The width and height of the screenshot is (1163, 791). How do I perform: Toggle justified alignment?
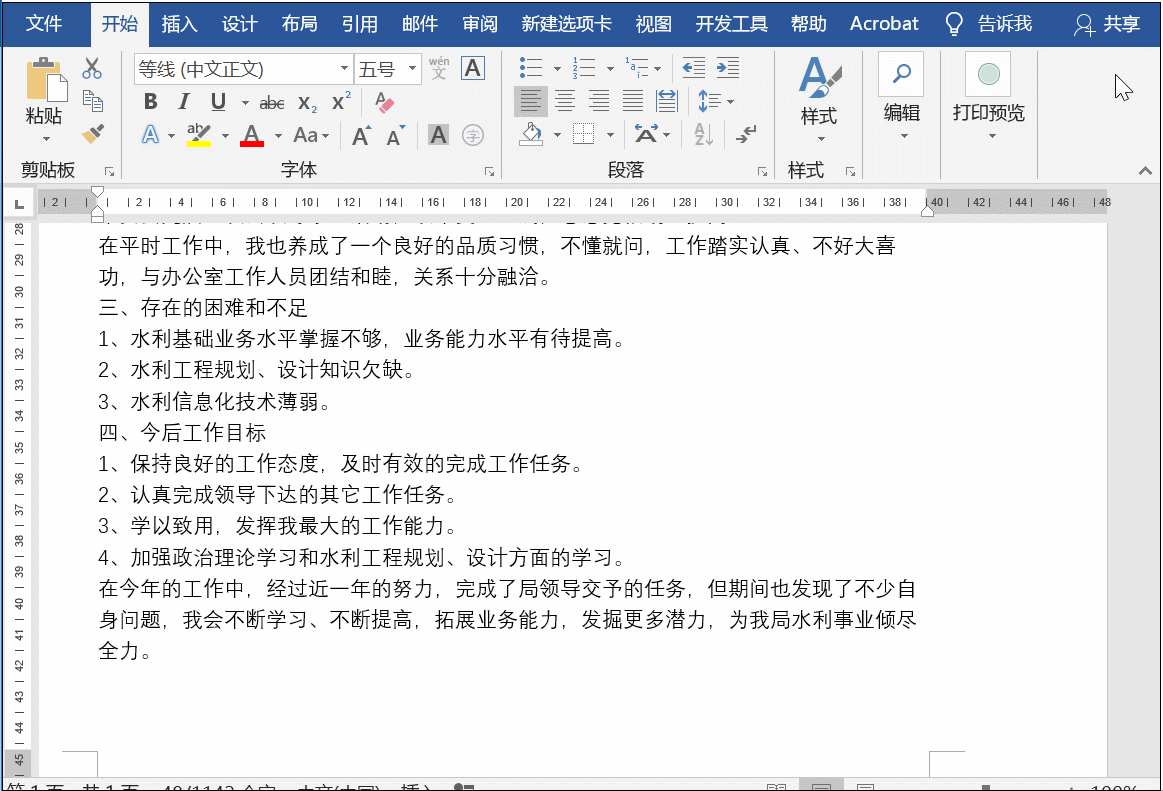[632, 101]
